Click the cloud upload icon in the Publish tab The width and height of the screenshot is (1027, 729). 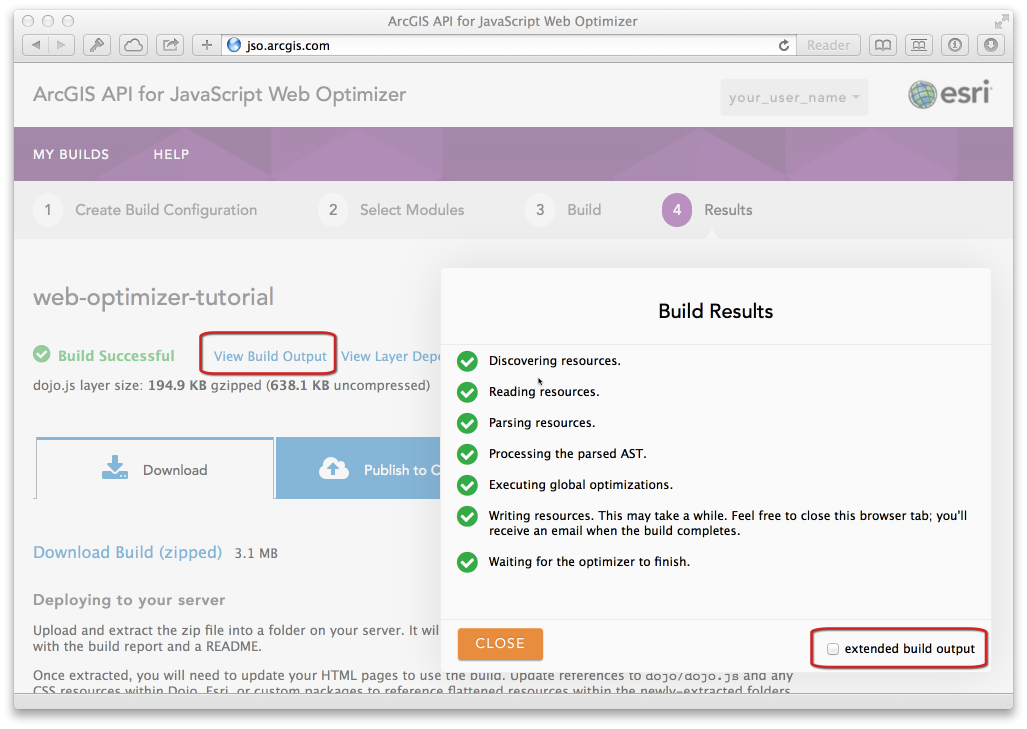point(333,468)
